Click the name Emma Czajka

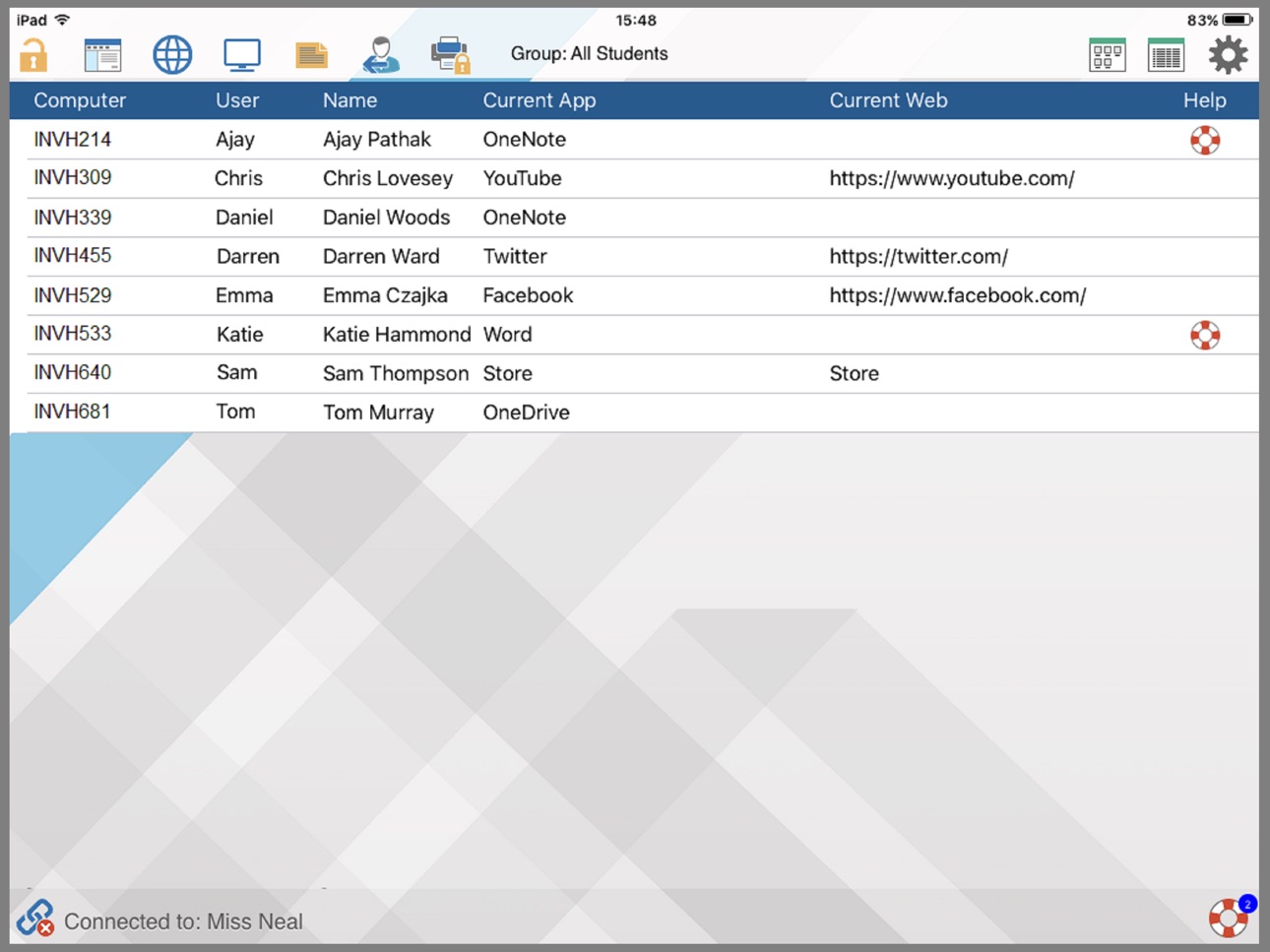[385, 295]
